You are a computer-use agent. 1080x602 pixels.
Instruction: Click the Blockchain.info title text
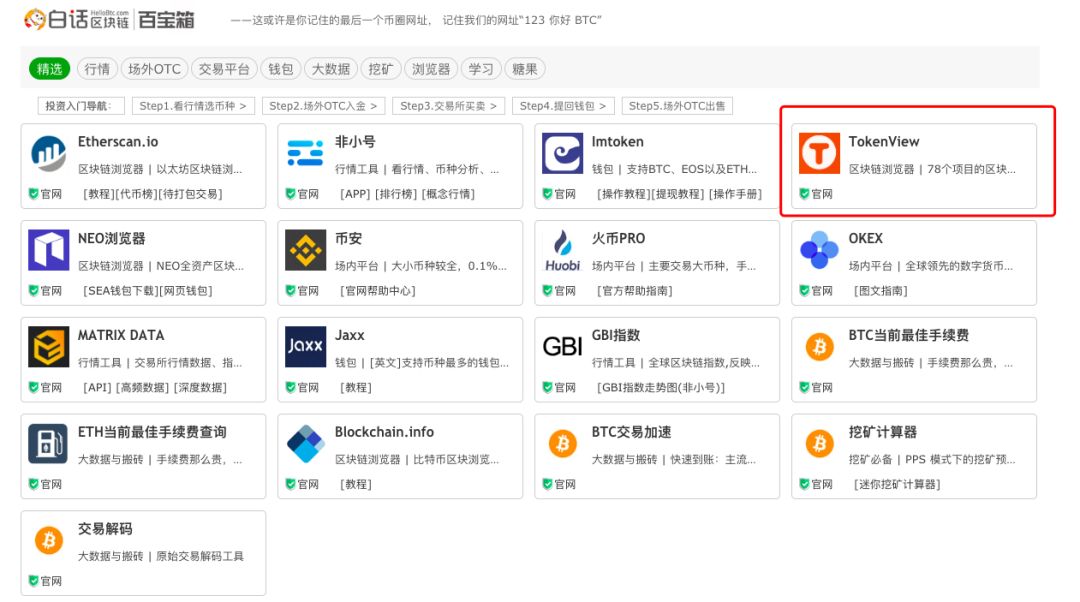pyautogui.click(x=384, y=432)
